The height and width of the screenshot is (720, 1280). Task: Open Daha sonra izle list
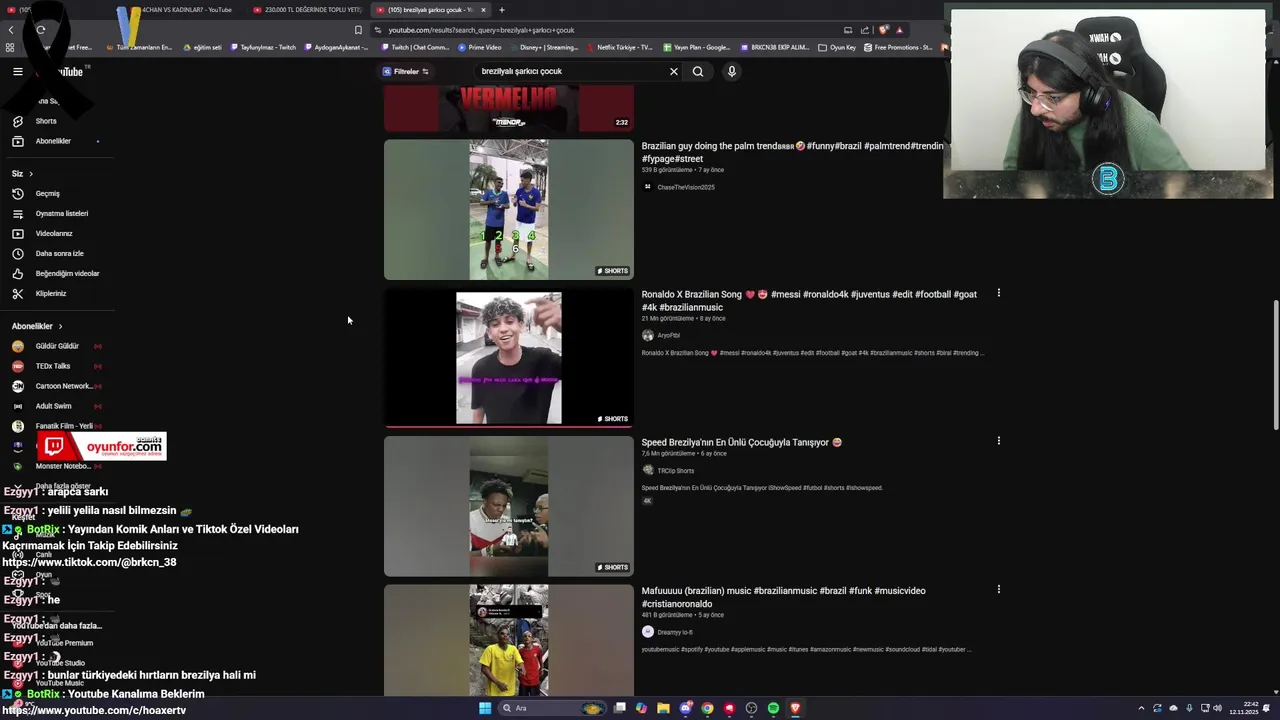[x=59, y=253]
